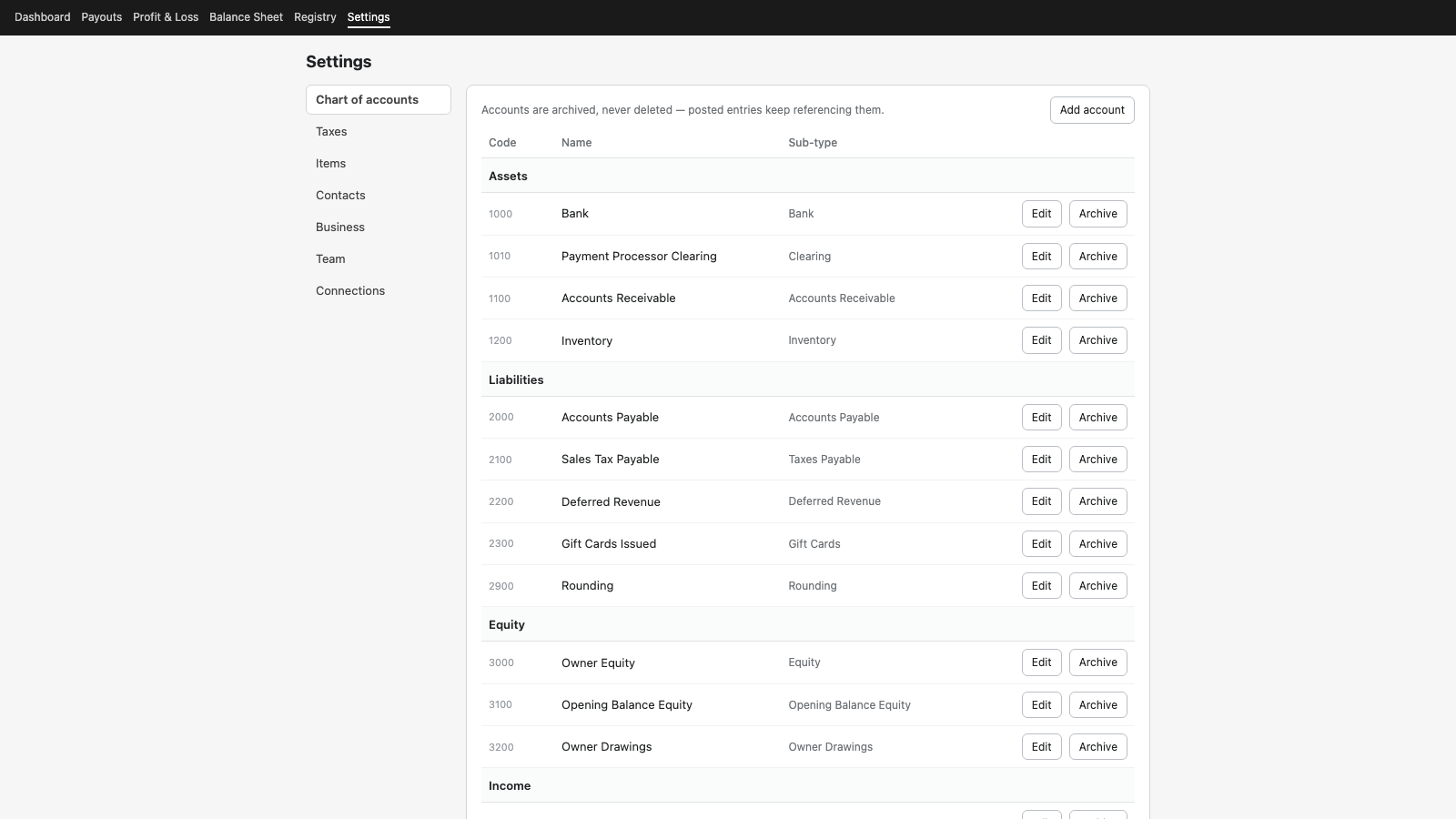
Task: Click the Add account button
Action: [1092, 110]
